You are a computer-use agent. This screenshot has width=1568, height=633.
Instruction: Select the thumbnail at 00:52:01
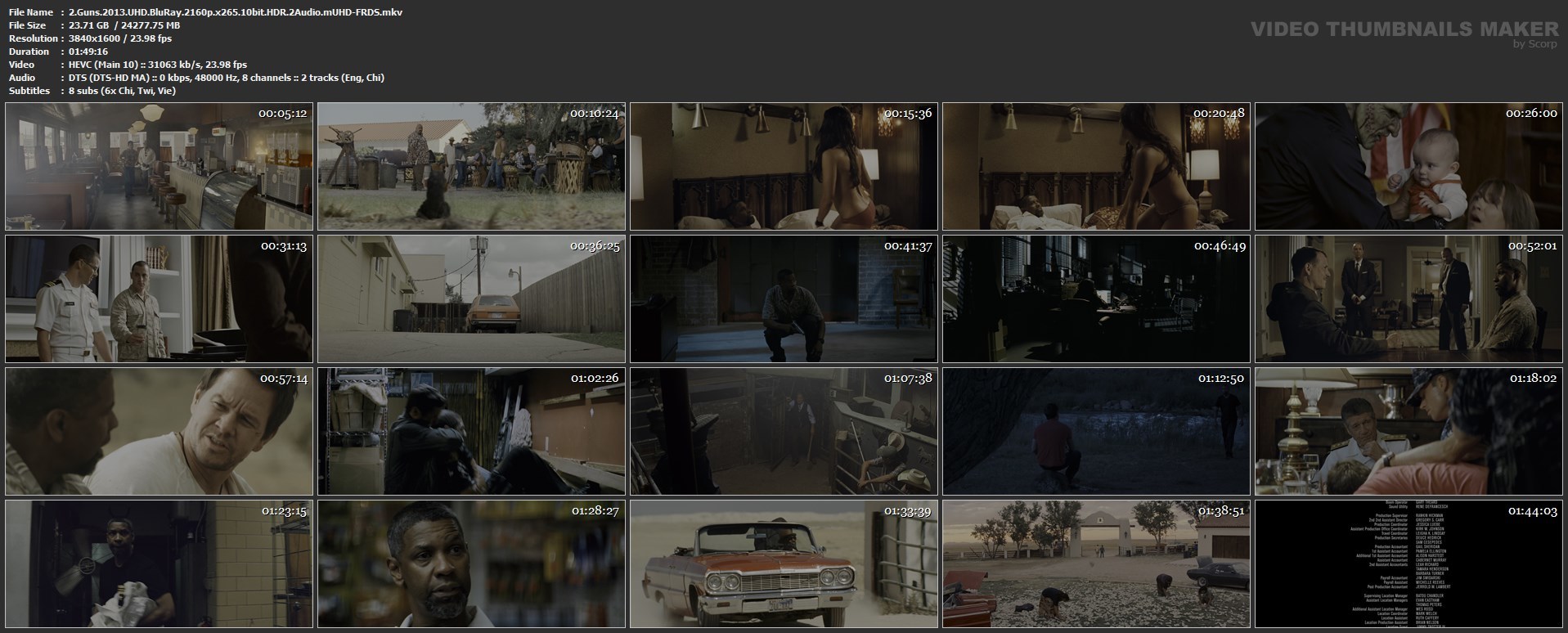1409,299
